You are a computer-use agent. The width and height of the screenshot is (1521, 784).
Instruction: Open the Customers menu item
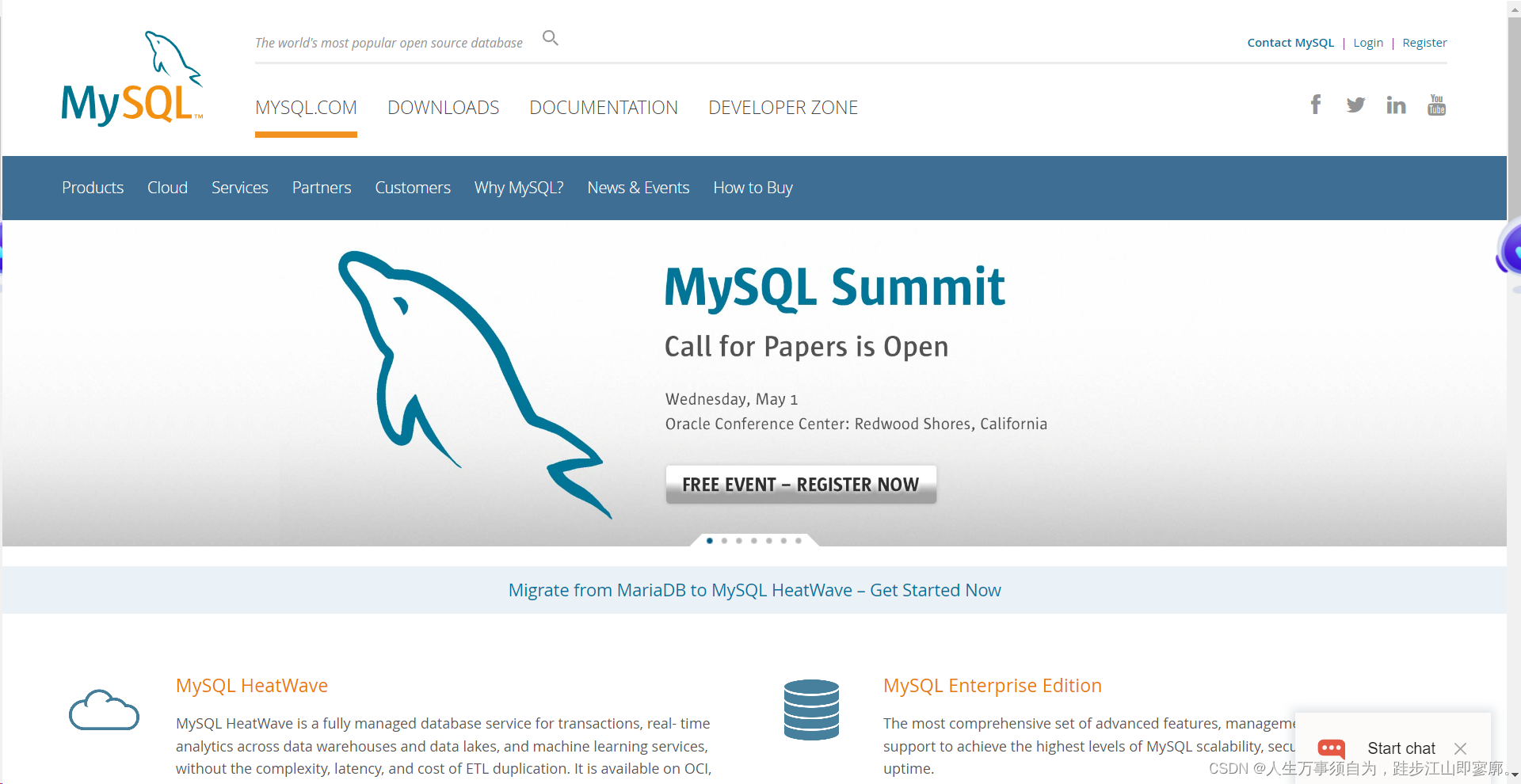(x=413, y=188)
